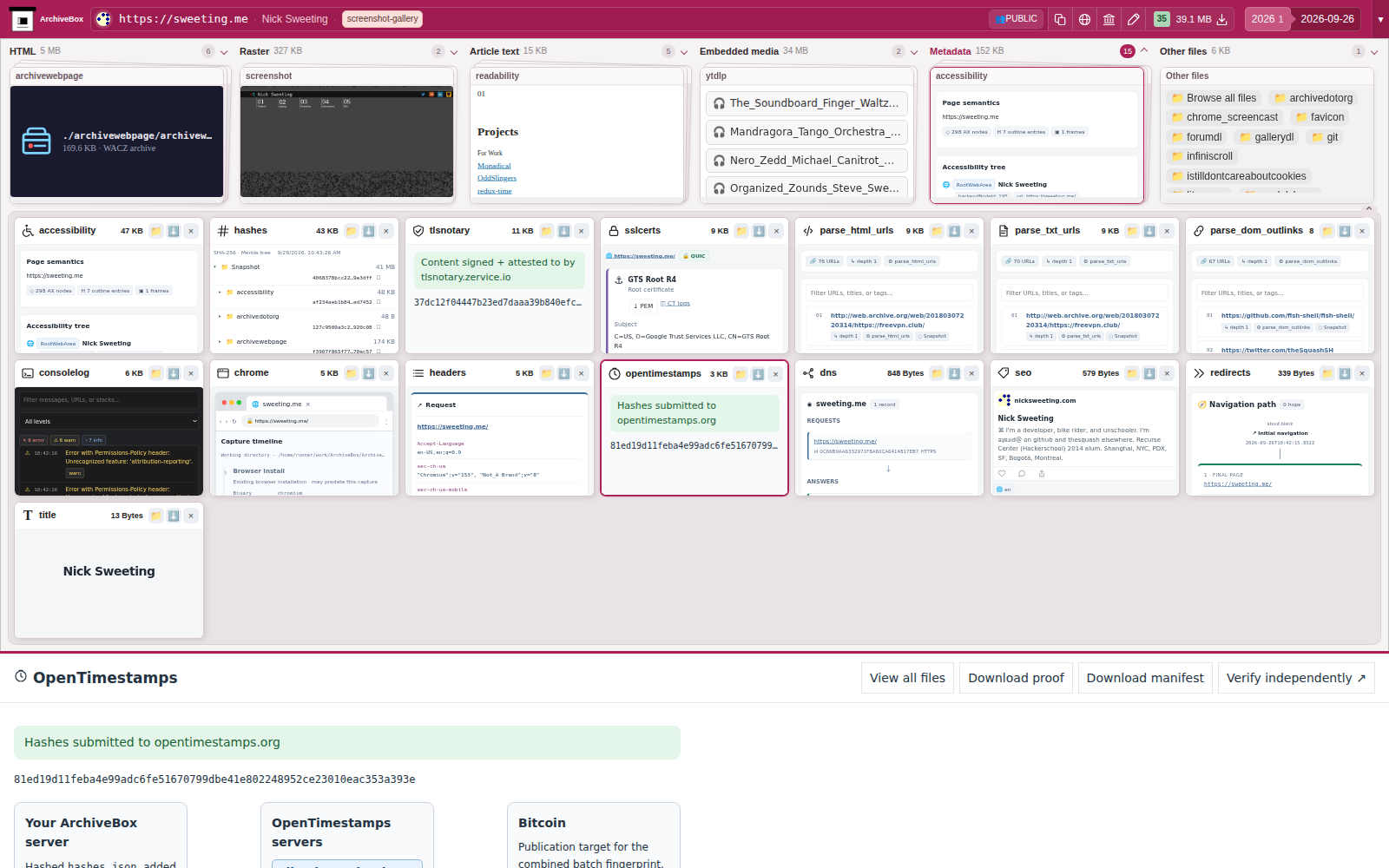Open folder icon on accessibility card
The width and height of the screenshot is (1389, 868).
(x=156, y=231)
